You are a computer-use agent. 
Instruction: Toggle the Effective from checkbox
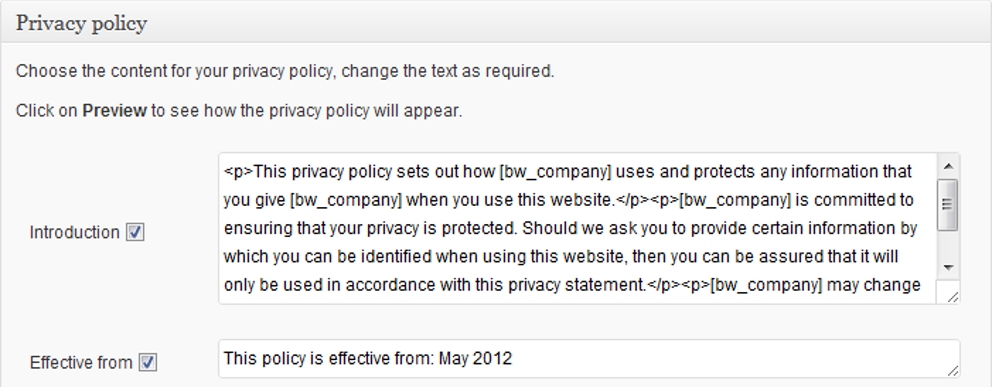[x=147, y=363]
